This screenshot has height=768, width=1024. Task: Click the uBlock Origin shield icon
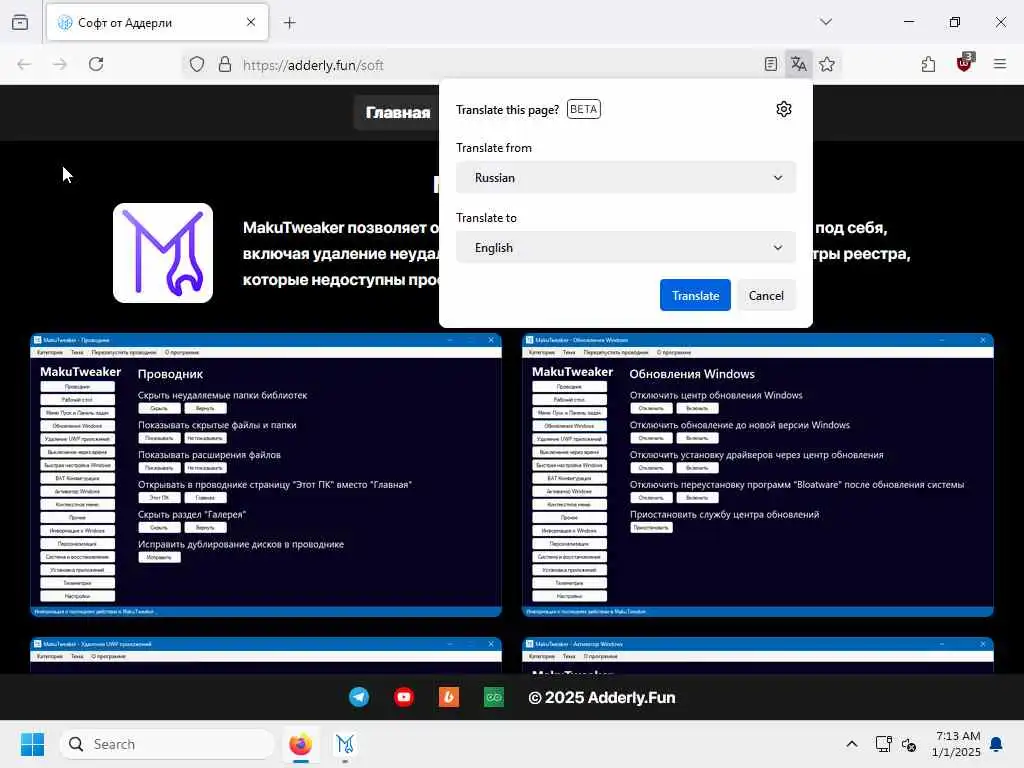click(x=965, y=63)
